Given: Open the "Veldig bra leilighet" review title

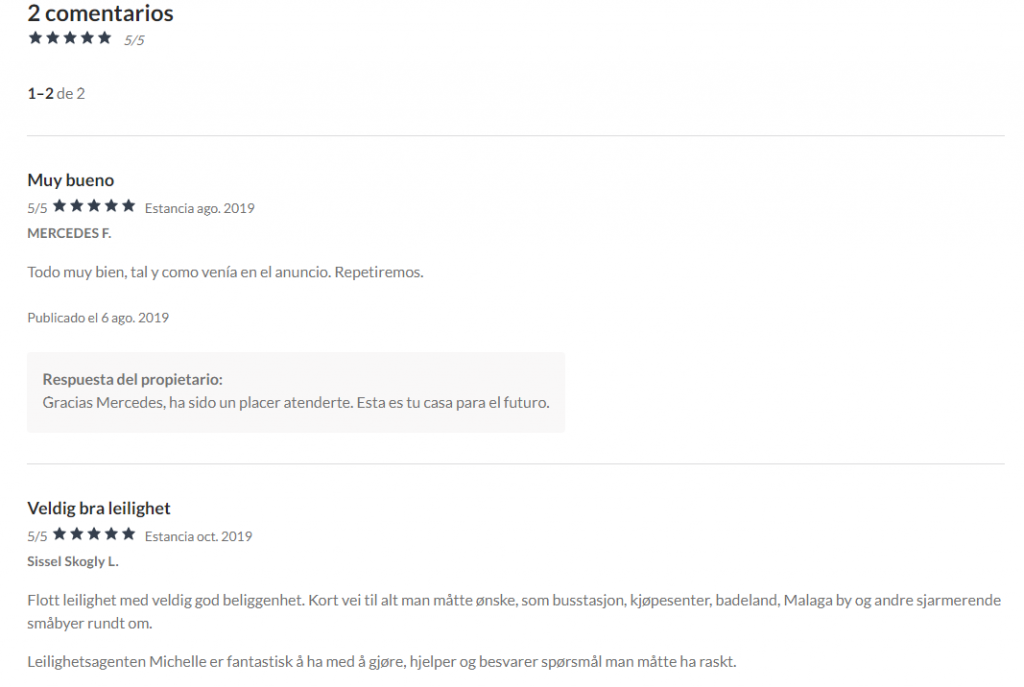Looking at the screenshot, I should click(99, 508).
